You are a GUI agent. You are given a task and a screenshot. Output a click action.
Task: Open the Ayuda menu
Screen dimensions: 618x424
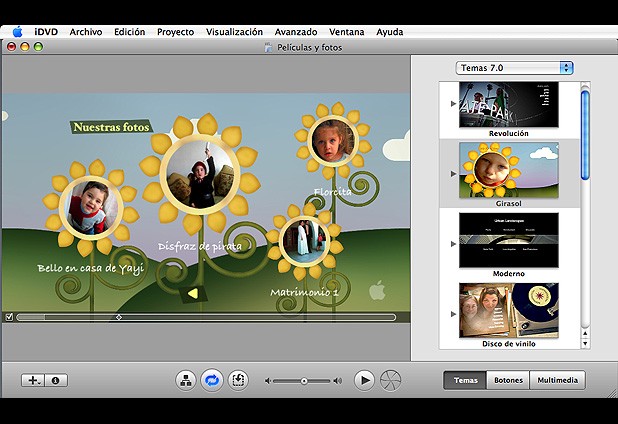point(389,32)
